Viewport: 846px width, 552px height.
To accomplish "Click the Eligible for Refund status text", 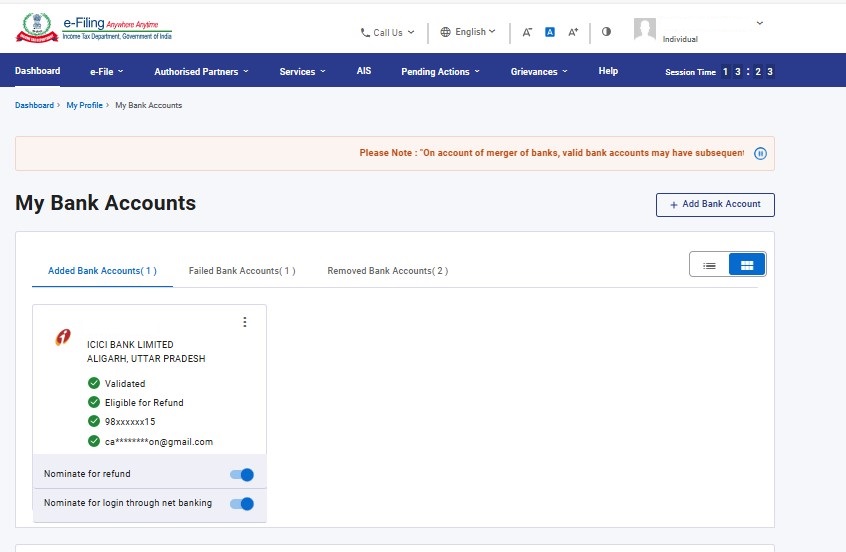I will 144,403.
